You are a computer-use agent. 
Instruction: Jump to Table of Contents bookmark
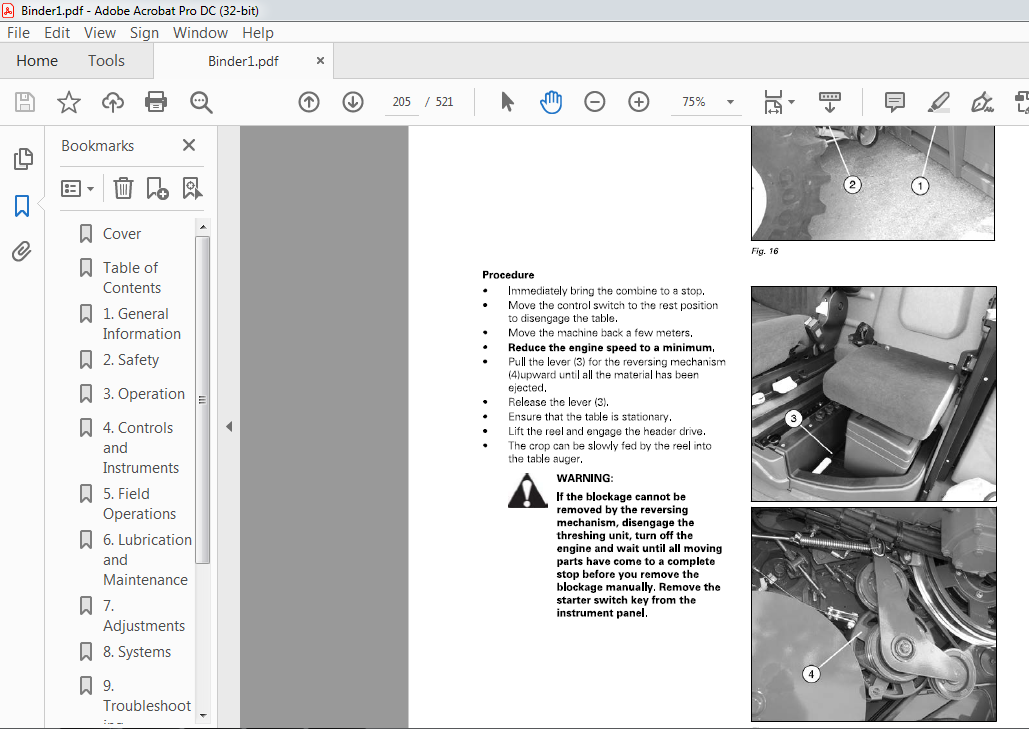[x=131, y=278]
